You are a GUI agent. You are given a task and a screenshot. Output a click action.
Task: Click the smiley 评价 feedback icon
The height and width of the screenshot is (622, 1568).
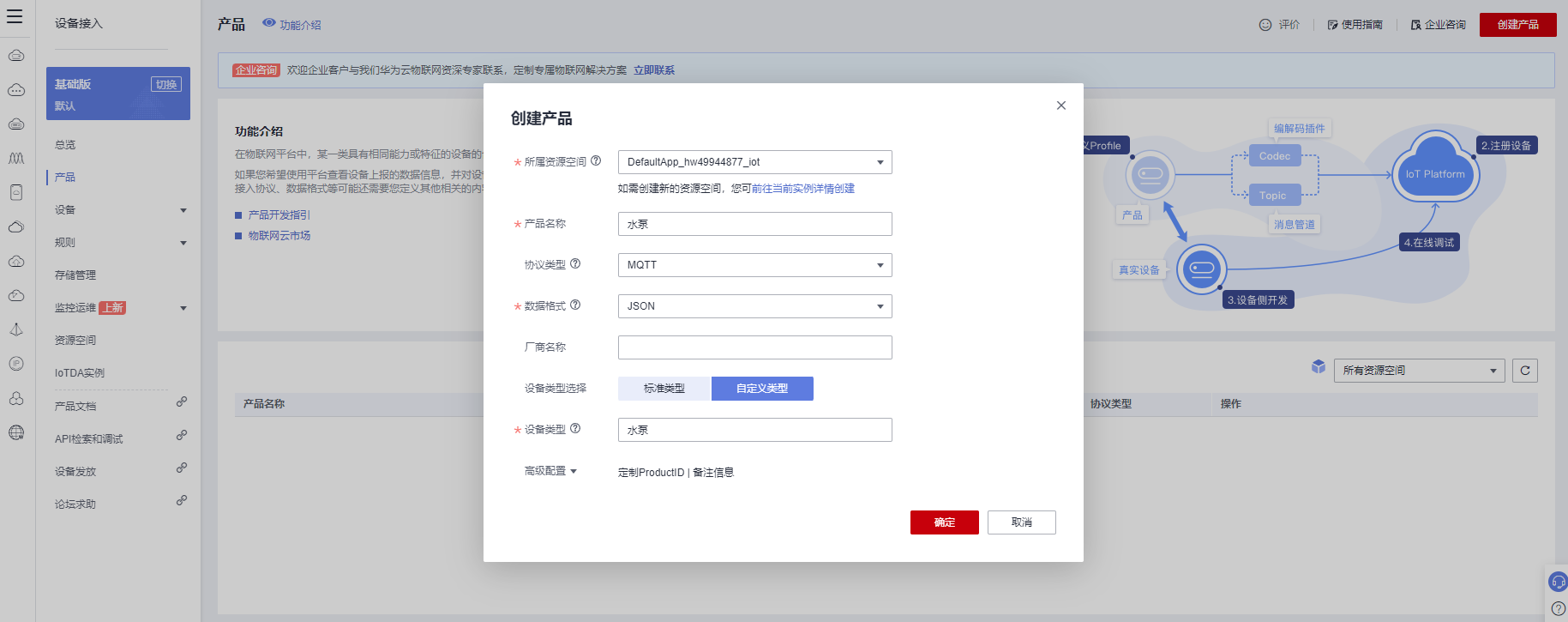tap(1265, 25)
